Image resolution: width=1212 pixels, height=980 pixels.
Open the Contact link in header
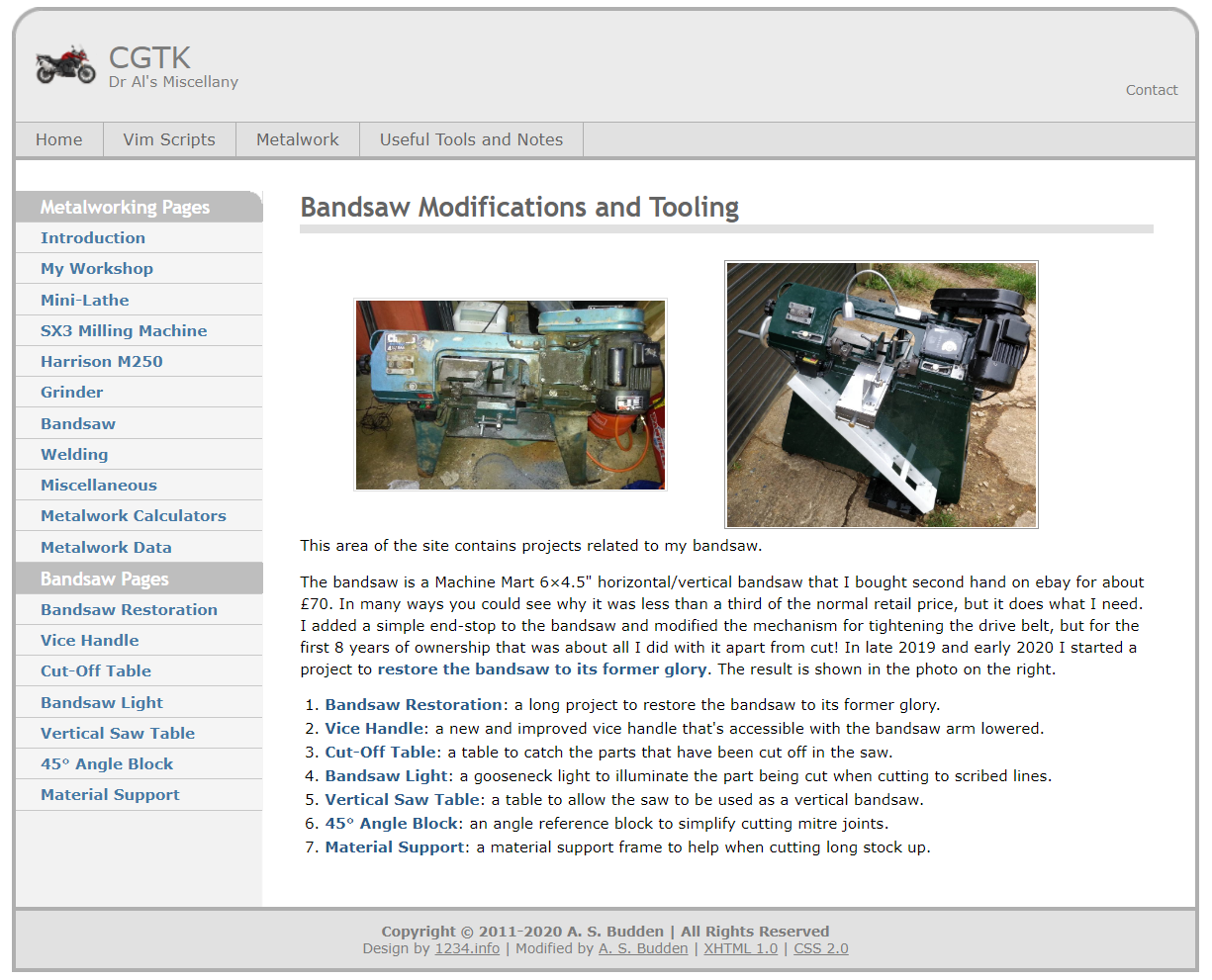tap(1151, 90)
